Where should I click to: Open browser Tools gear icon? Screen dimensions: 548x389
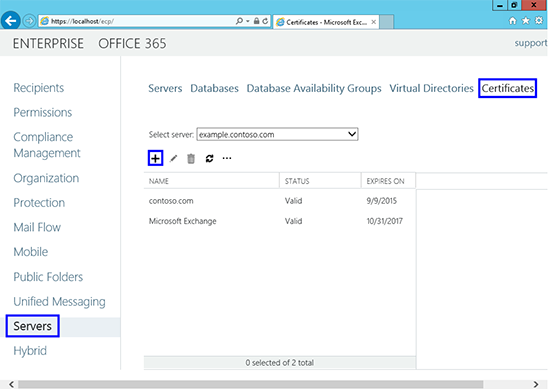(539, 21)
